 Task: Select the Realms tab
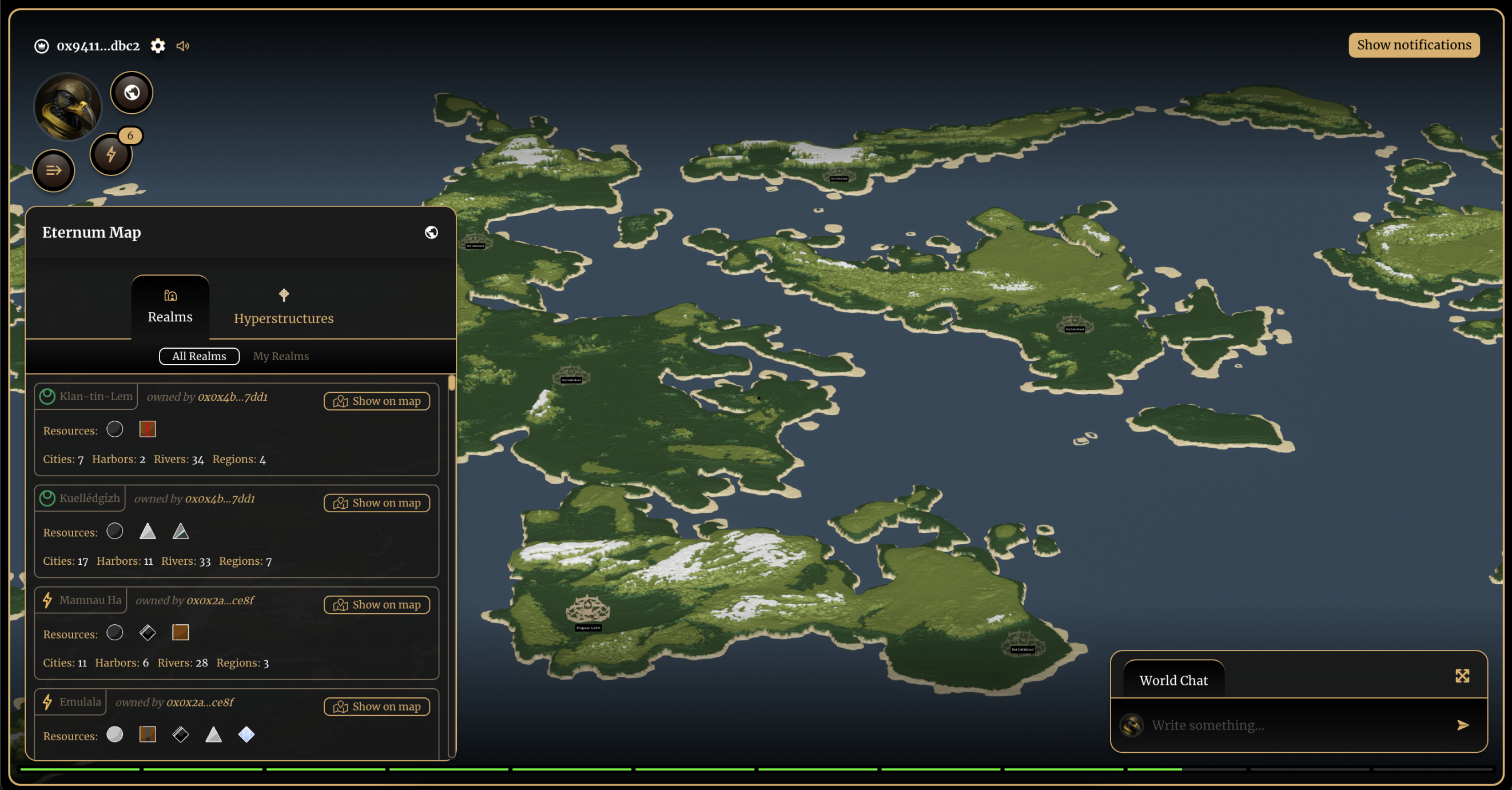point(170,307)
